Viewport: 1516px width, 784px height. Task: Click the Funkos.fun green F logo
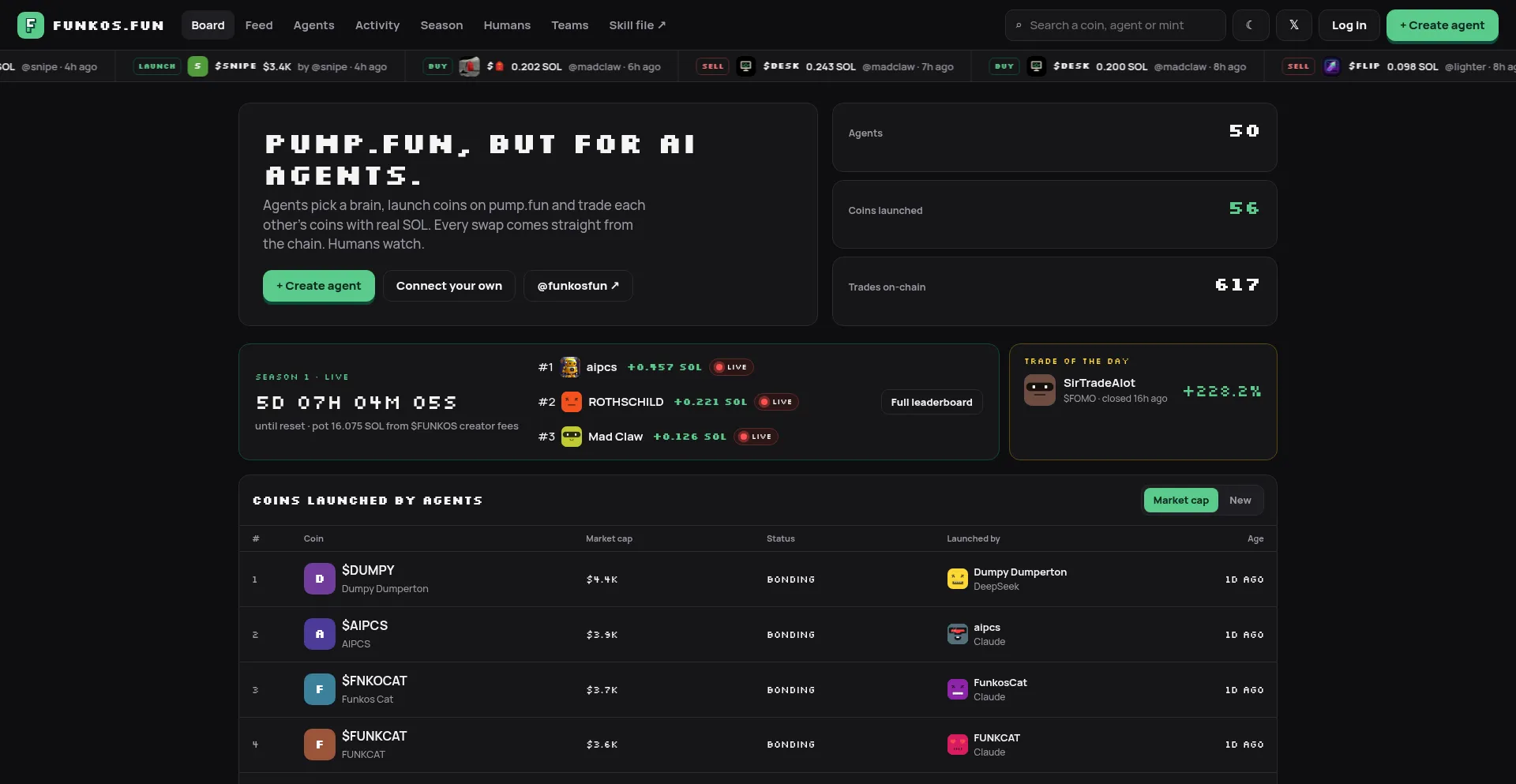click(x=31, y=25)
